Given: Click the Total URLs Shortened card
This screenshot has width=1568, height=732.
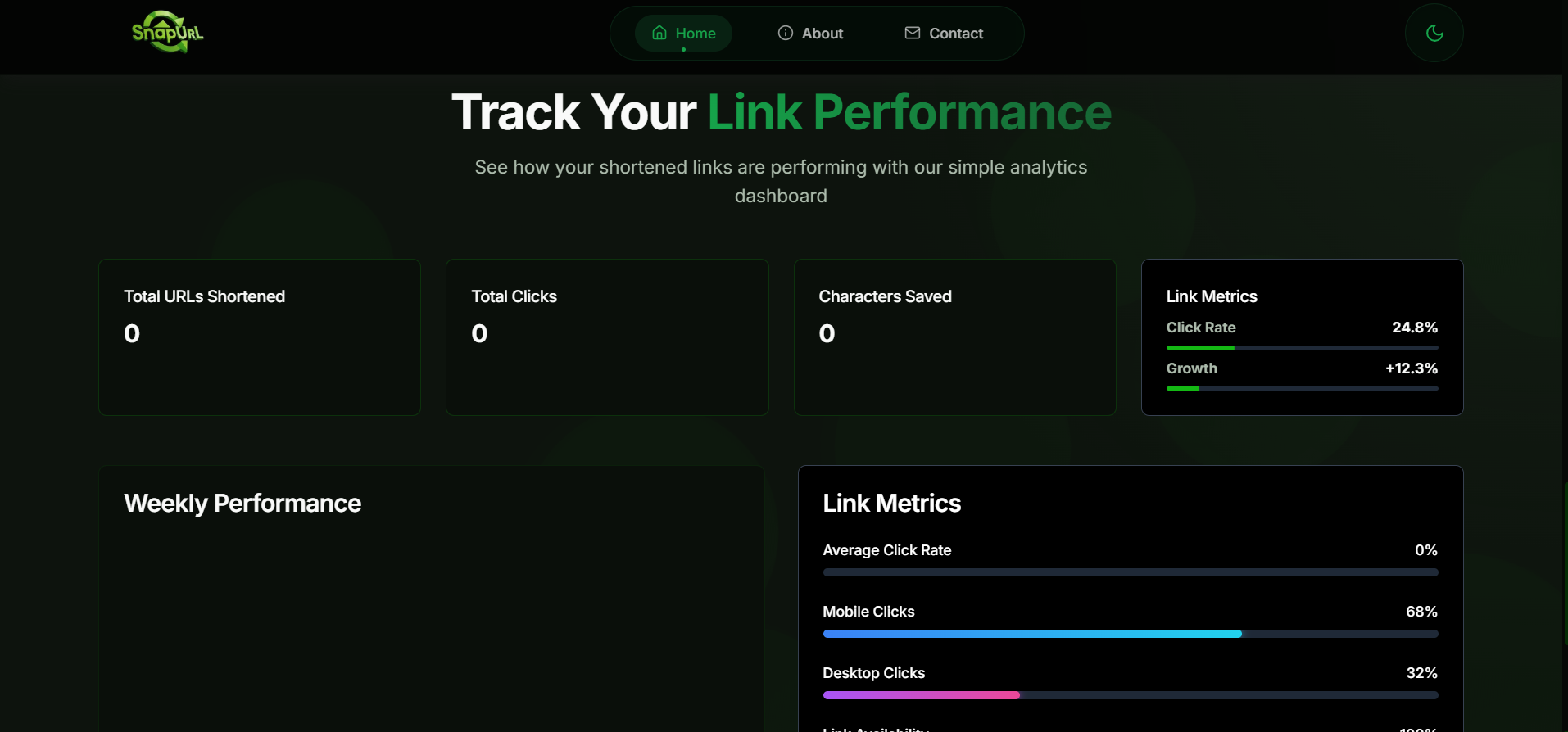Looking at the screenshot, I should coord(260,337).
